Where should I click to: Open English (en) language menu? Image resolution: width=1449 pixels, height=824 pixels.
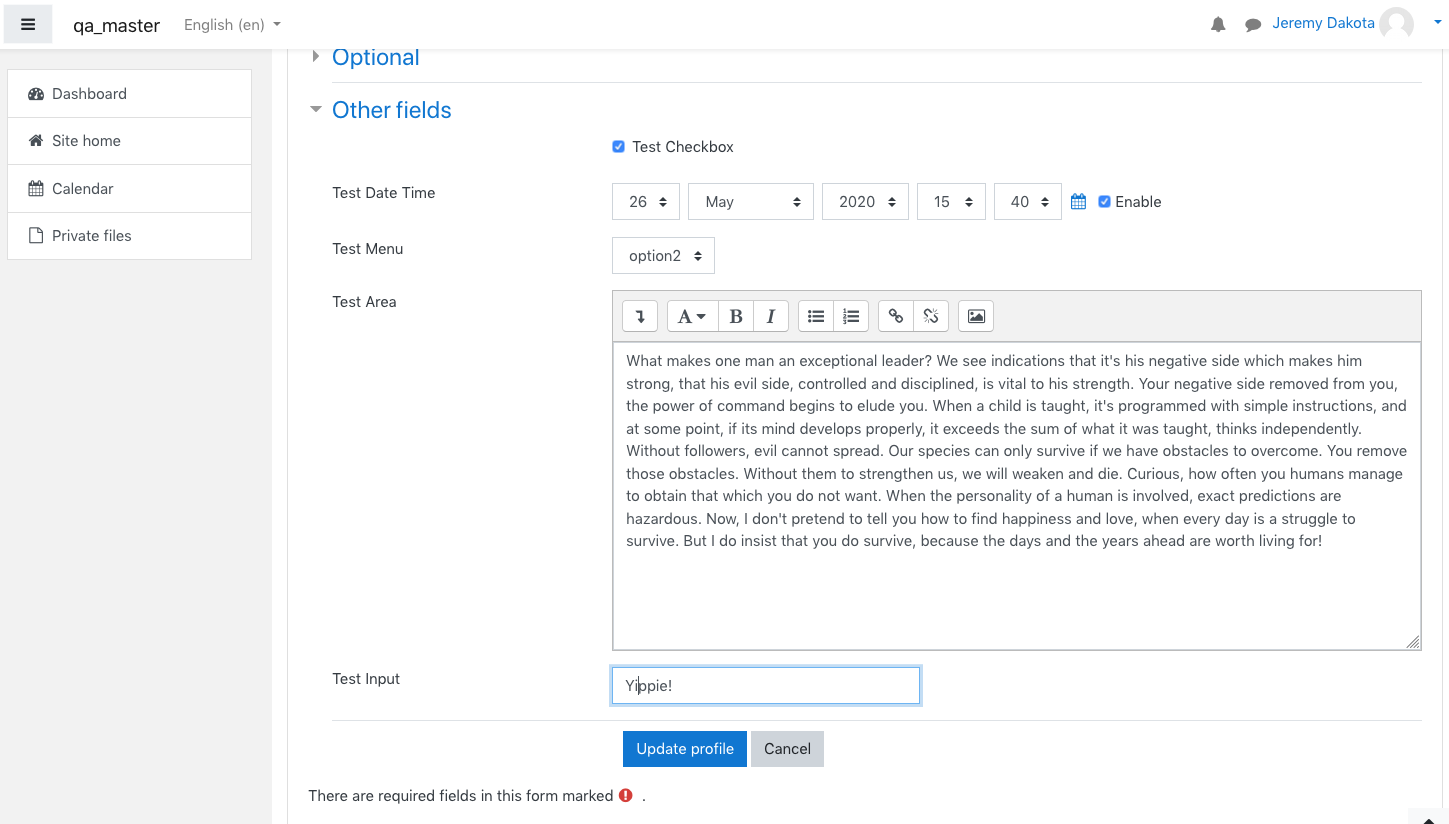(232, 25)
